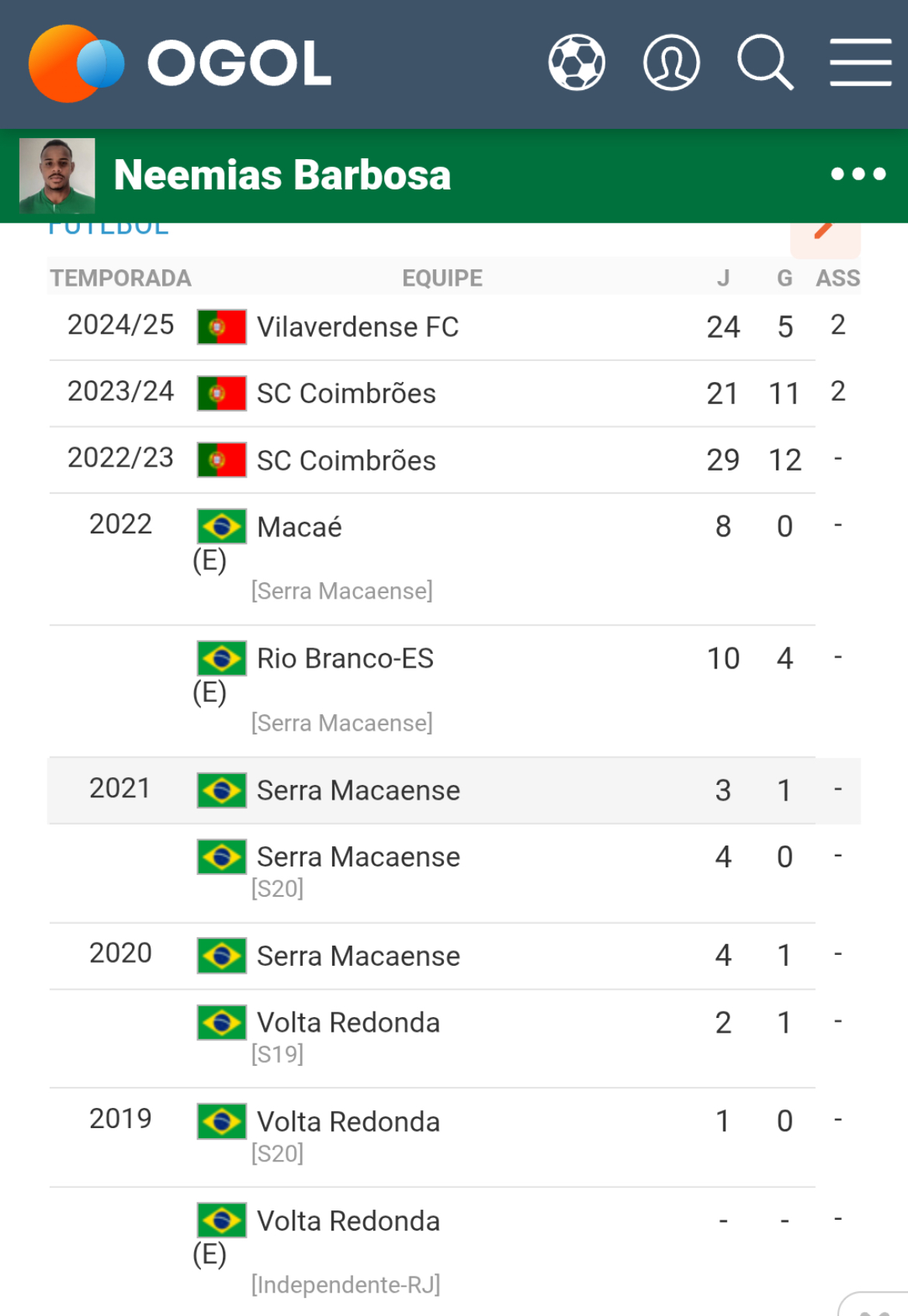
Task: Click the EQUIPE column header
Action: (442, 278)
